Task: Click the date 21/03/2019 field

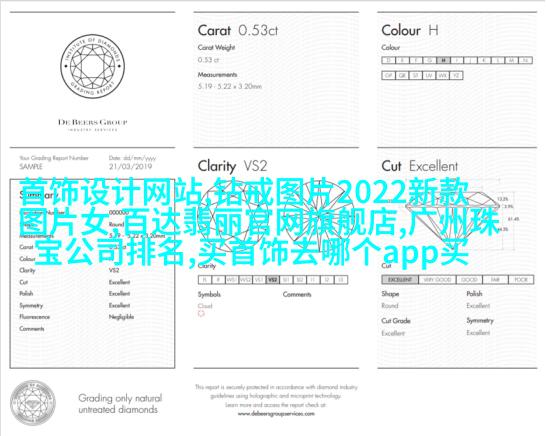Action: [x=130, y=166]
